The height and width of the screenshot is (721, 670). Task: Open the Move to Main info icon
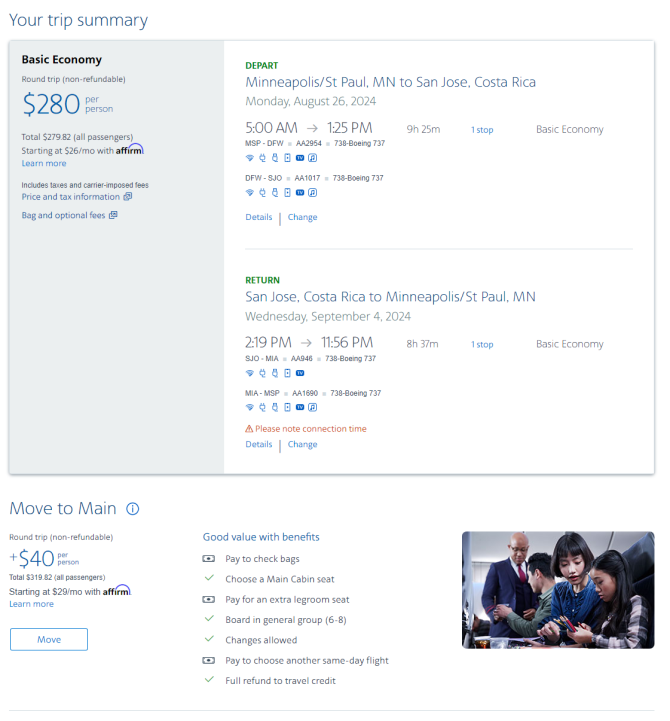click(132, 509)
